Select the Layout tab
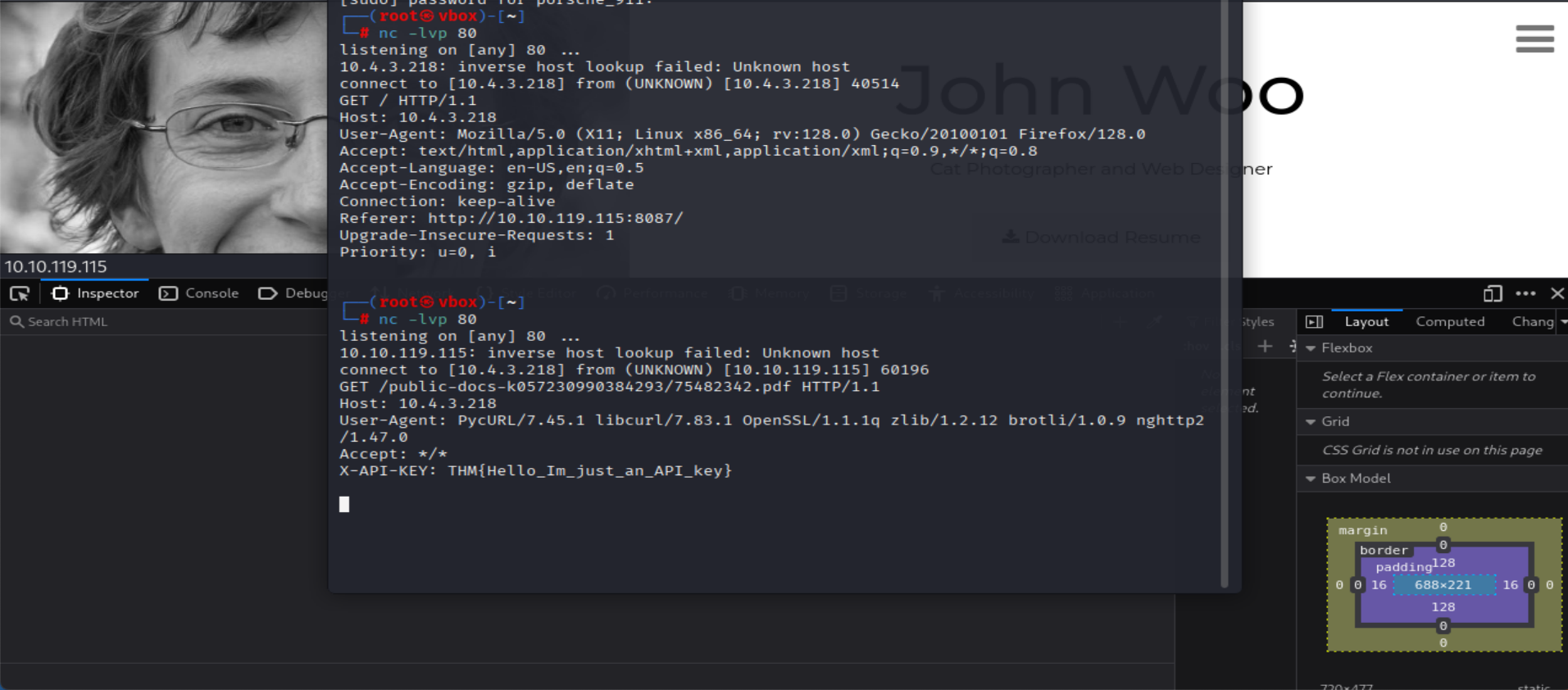The image size is (1568, 690). click(1366, 322)
